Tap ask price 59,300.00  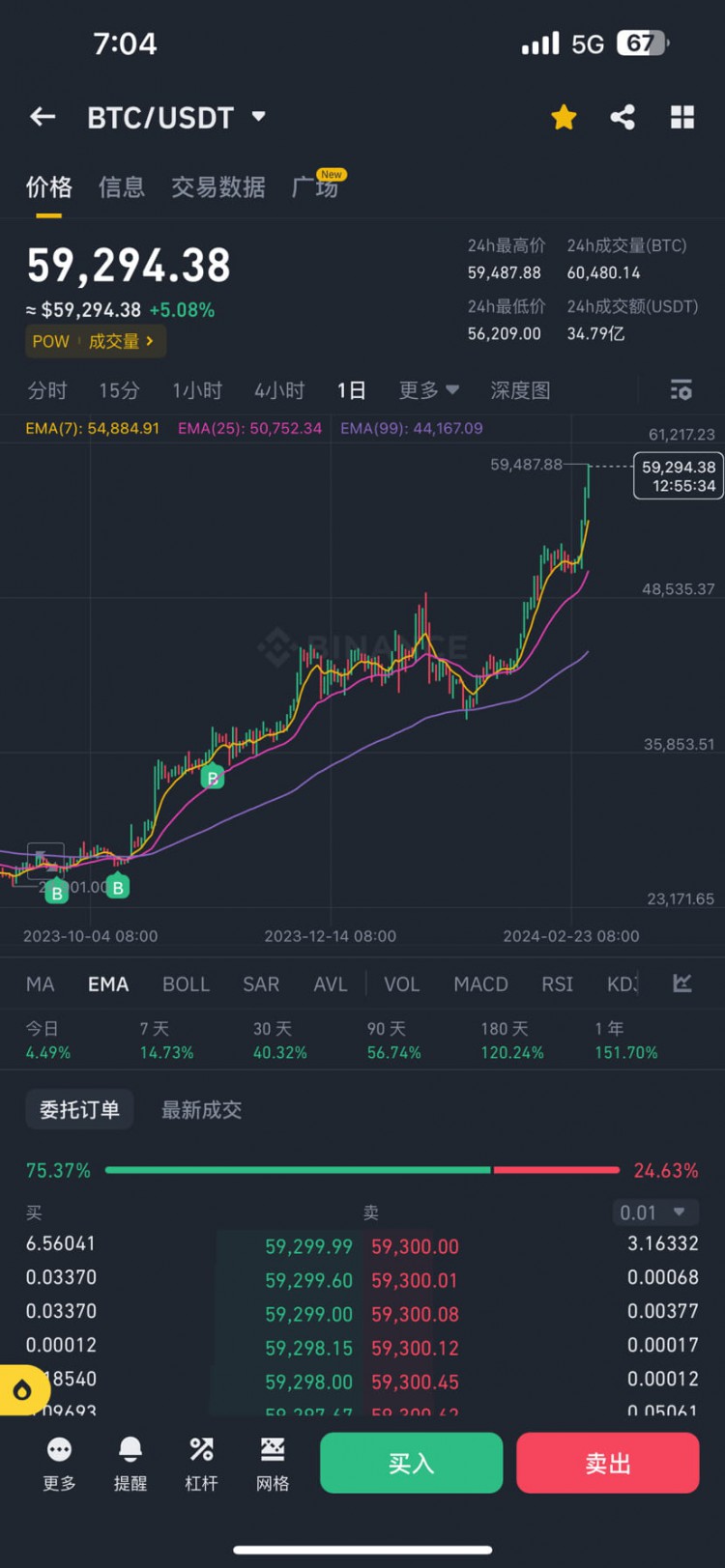coord(415,1246)
